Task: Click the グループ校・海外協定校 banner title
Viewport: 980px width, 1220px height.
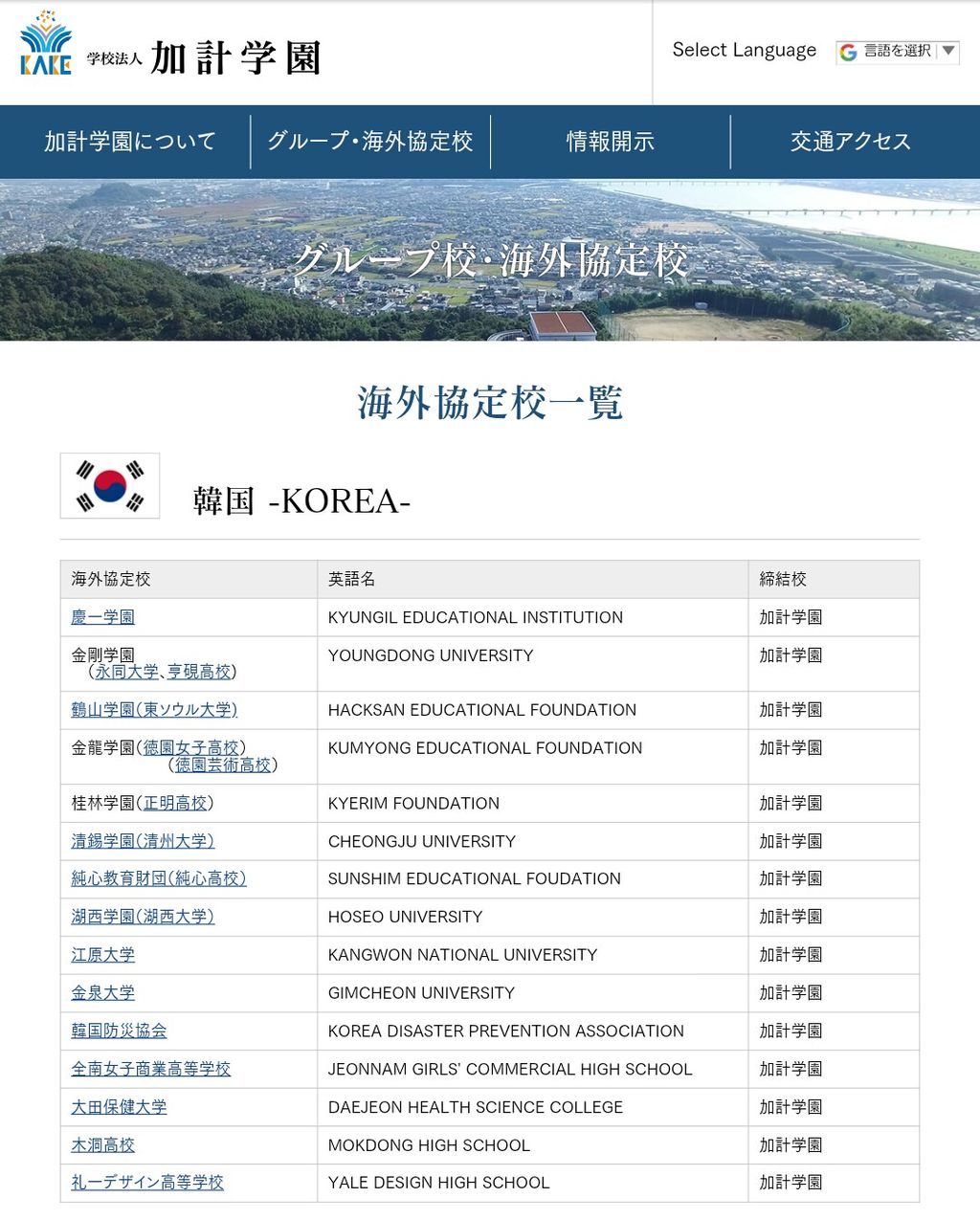Action: tap(490, 259)
